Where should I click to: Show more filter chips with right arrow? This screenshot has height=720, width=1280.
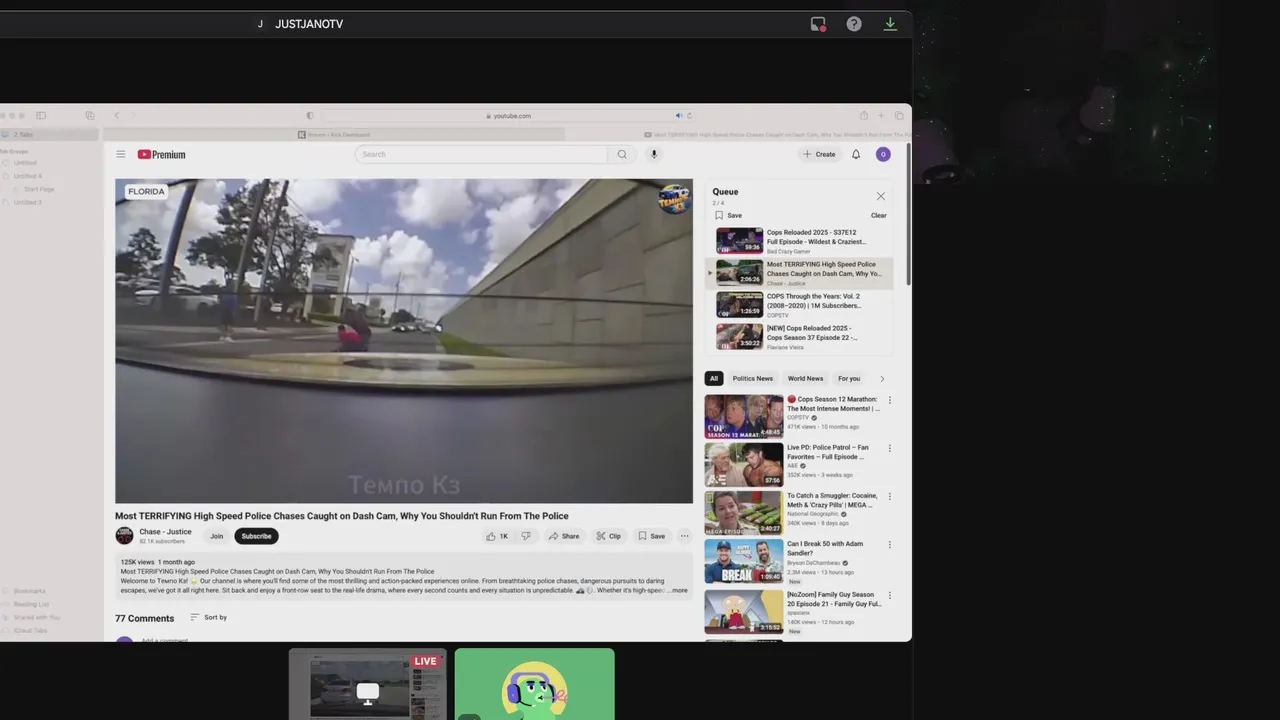point(882,379)
